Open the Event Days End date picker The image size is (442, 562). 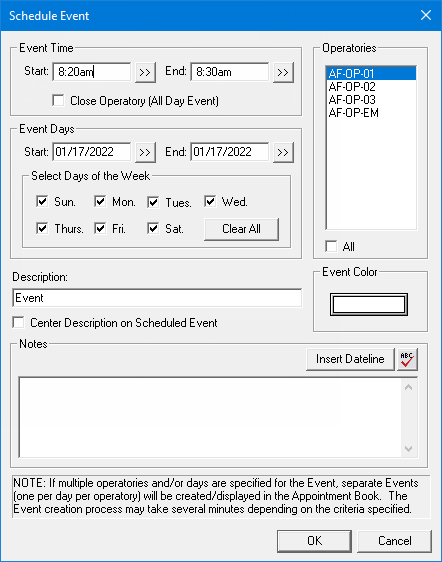283,152
